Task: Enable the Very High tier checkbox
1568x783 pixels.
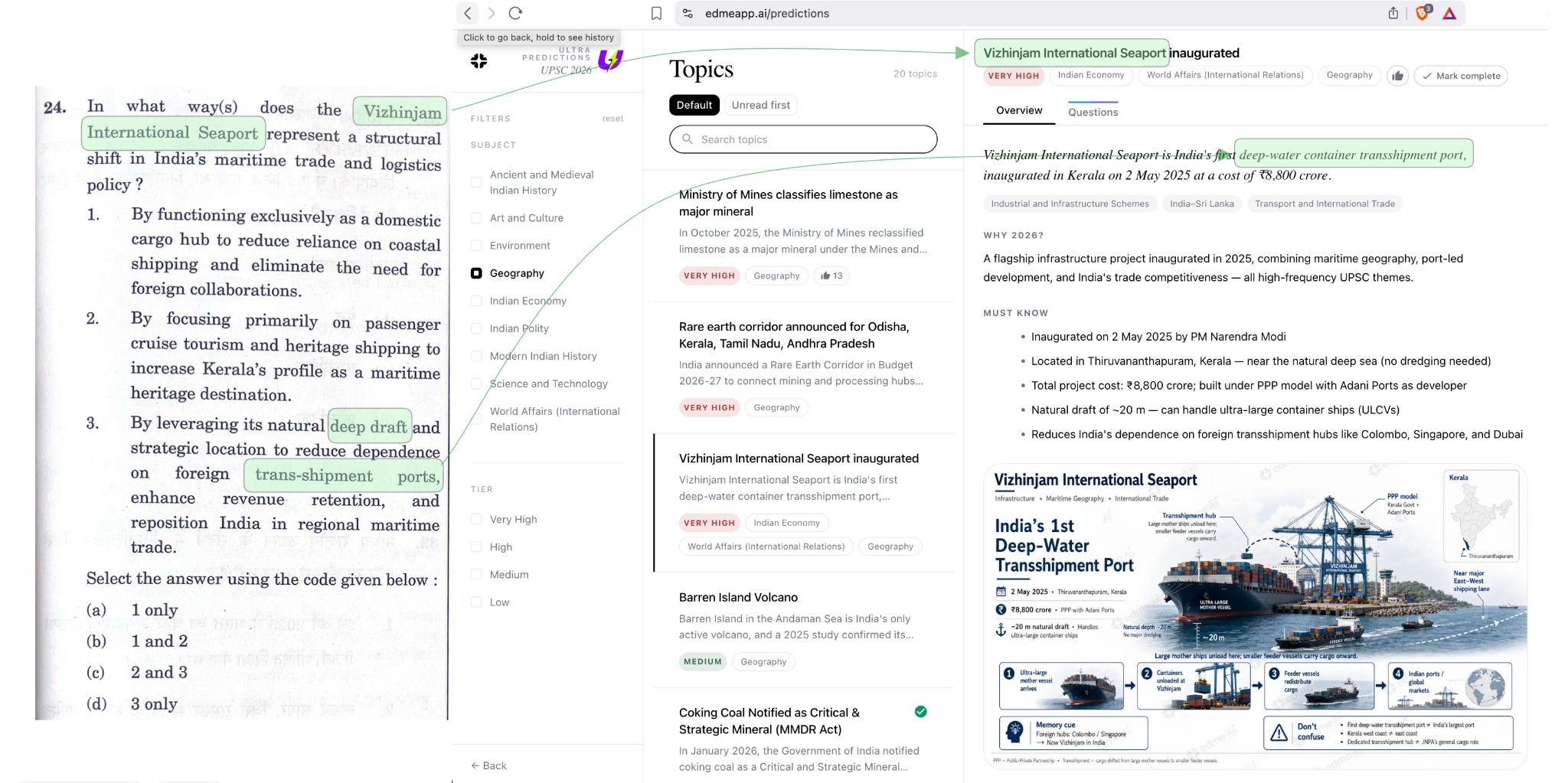Action: [x=476, y=519]
